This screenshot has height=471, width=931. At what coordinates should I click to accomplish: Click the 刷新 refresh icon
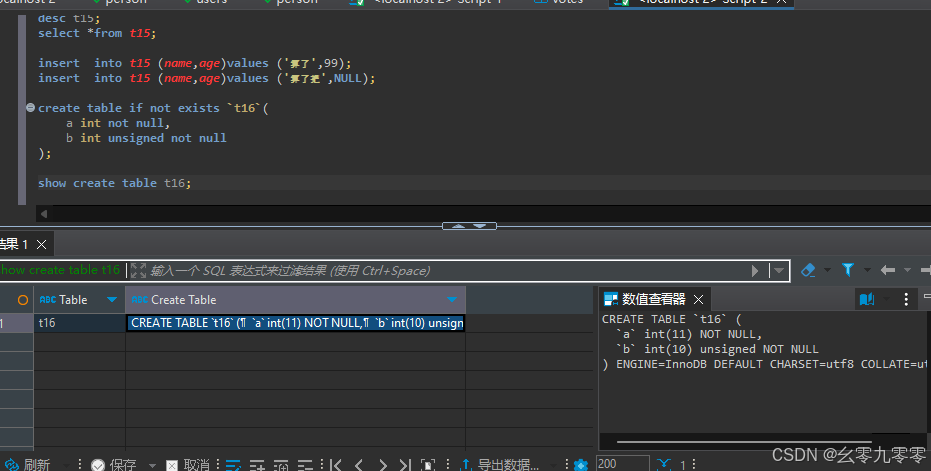coord(11,464)
